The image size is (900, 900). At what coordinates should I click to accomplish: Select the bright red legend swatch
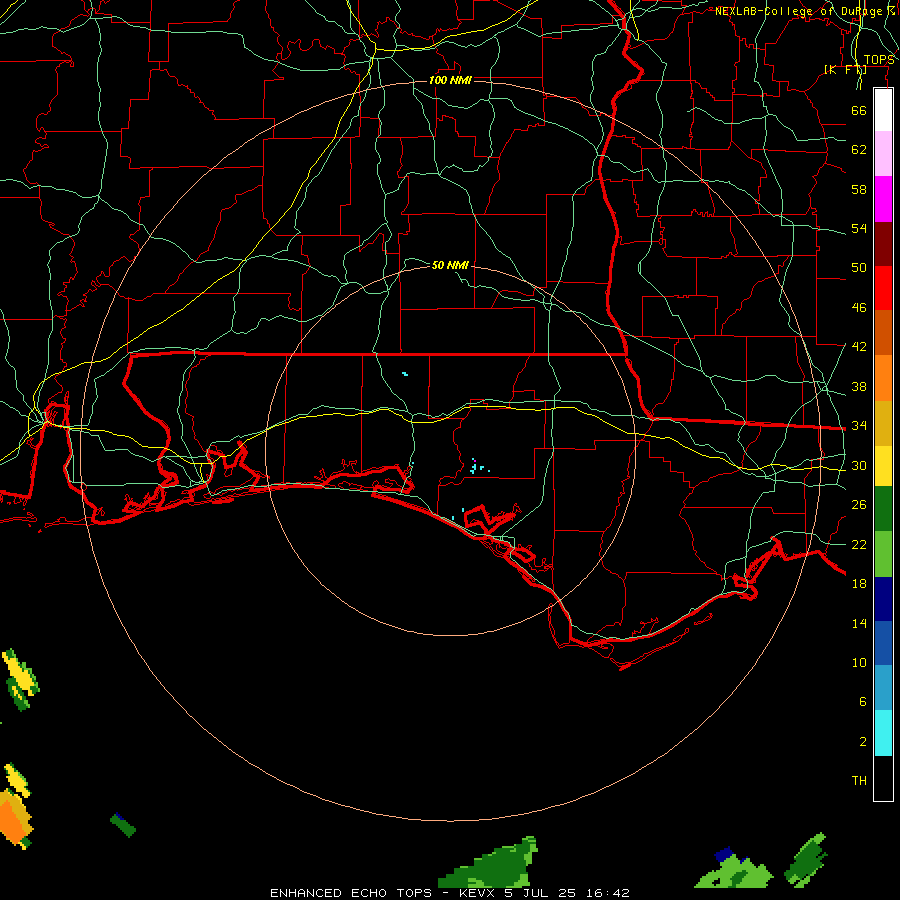(883, 288)
